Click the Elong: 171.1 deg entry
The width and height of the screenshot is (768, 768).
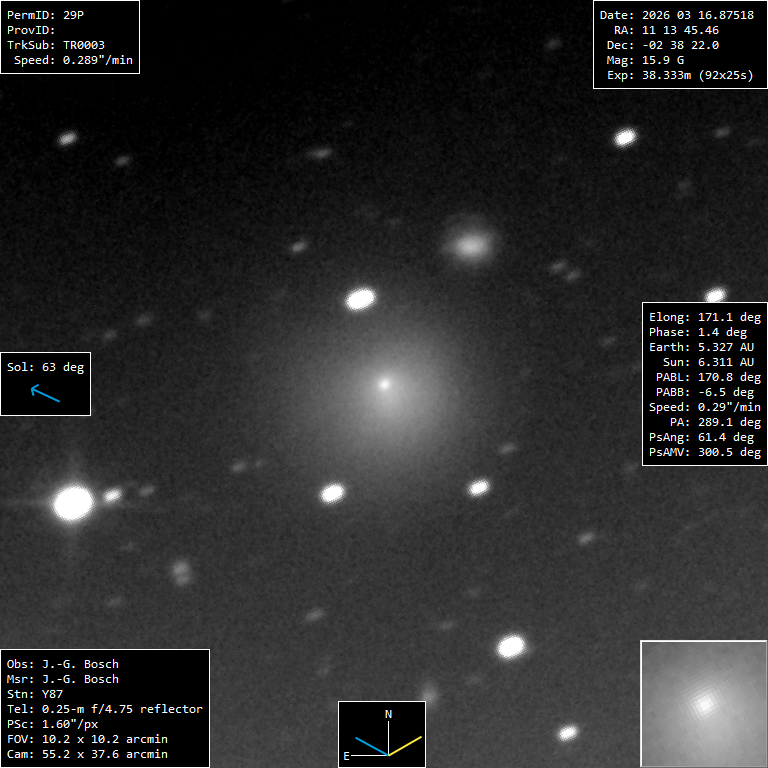(704, 317)
